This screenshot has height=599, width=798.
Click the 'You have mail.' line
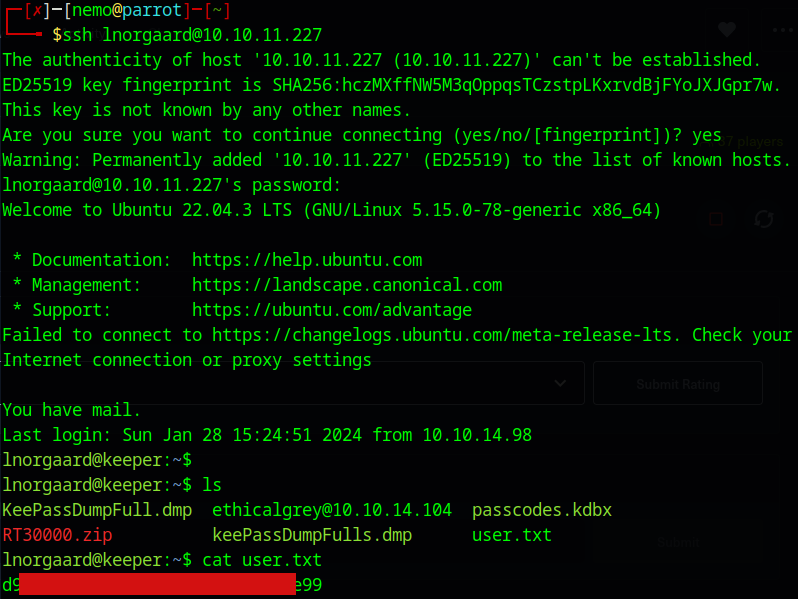[72, 410]
